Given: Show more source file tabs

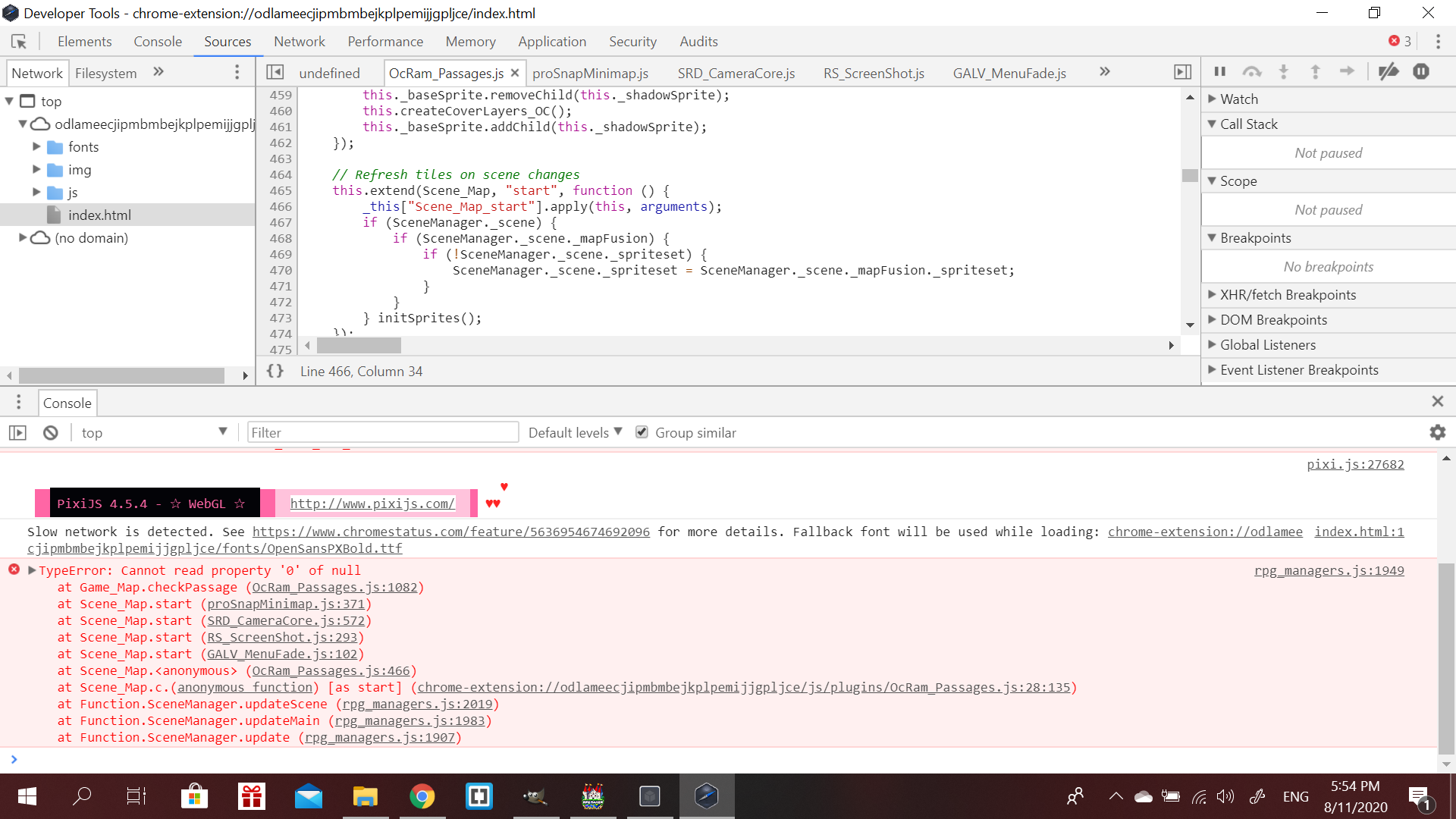Looking at the screenshot, I should [x=1105, y=72].
